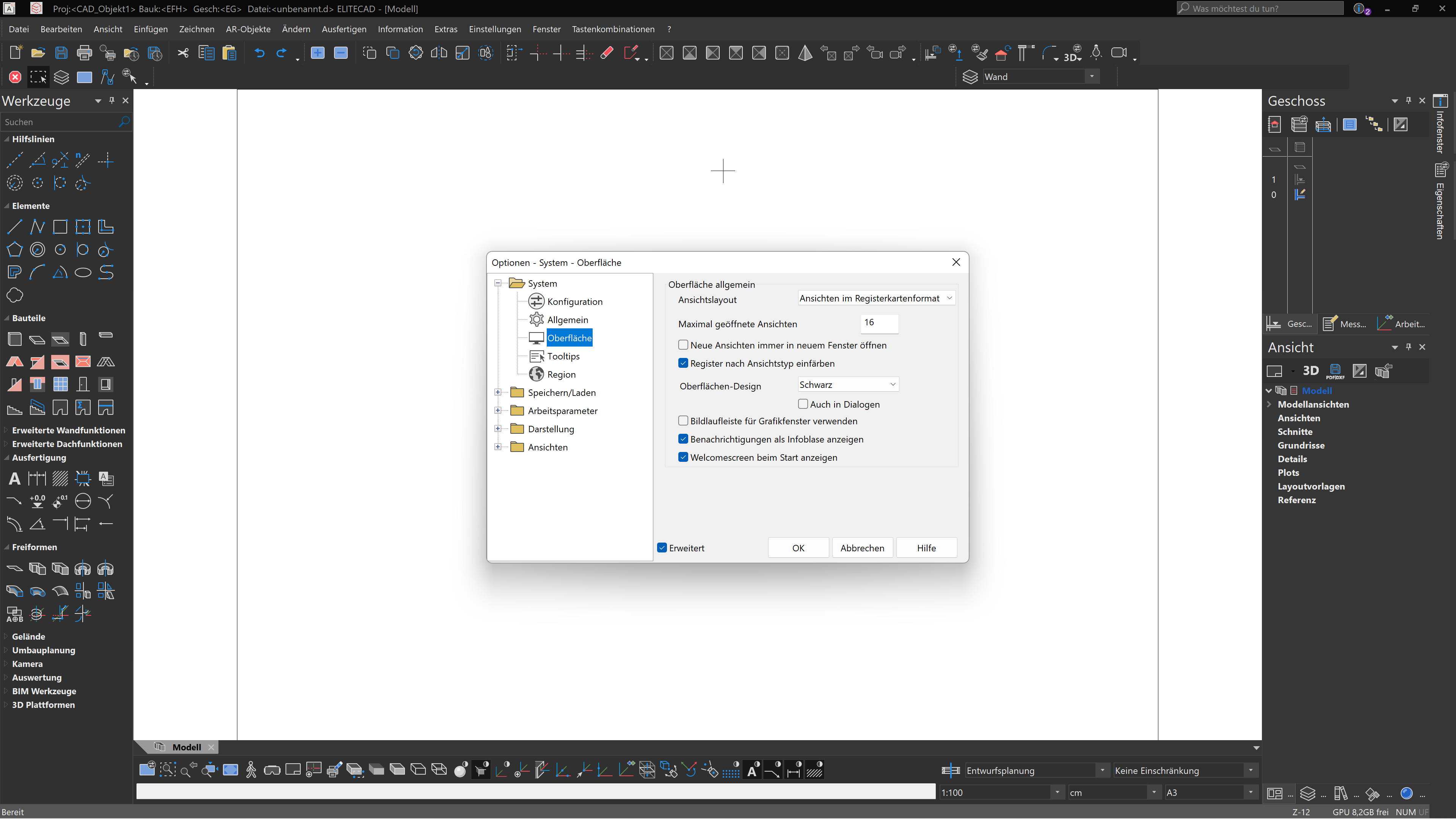The width and height of the screenshot is (1456, 819).
Task: Click the layers icon next to Wand
Action: (x=970, y=77)
